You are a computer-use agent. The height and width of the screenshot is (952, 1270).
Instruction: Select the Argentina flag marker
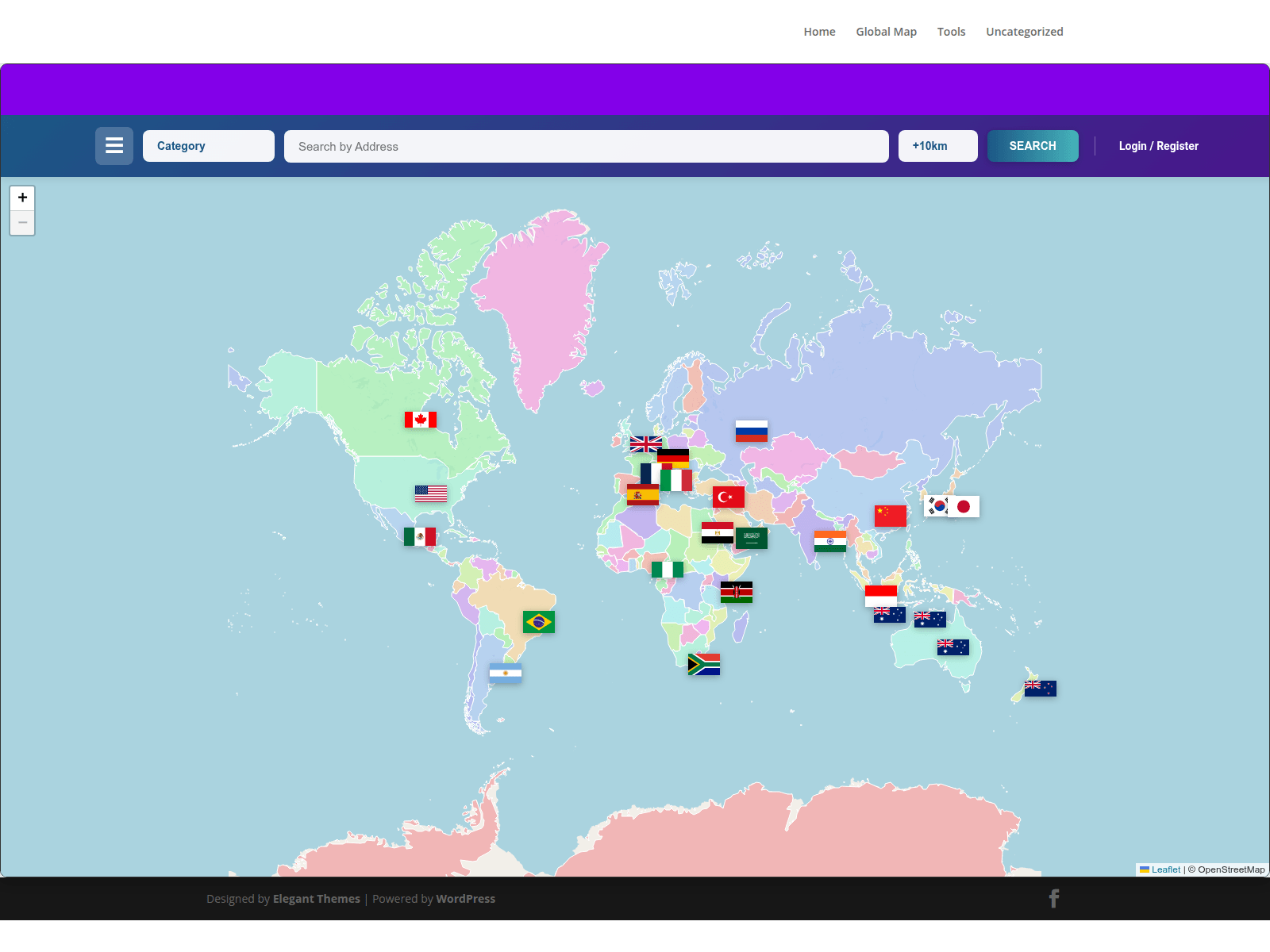pos(506,674)
